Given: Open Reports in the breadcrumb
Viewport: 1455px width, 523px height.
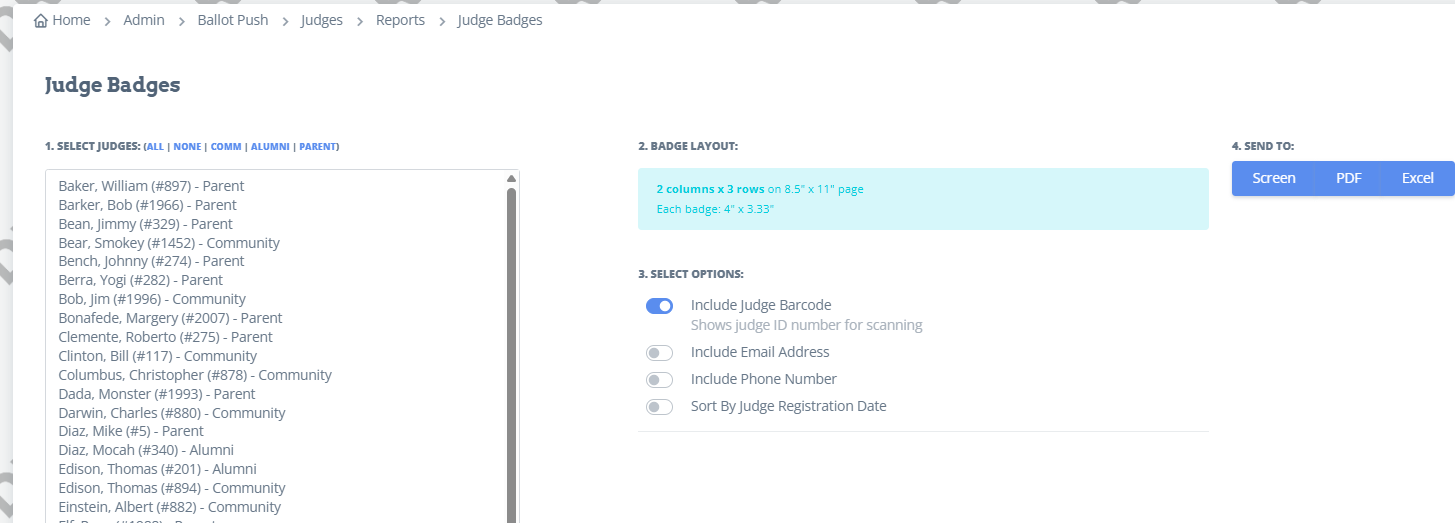Looking at the screenshot, I should tap(400, 20).
